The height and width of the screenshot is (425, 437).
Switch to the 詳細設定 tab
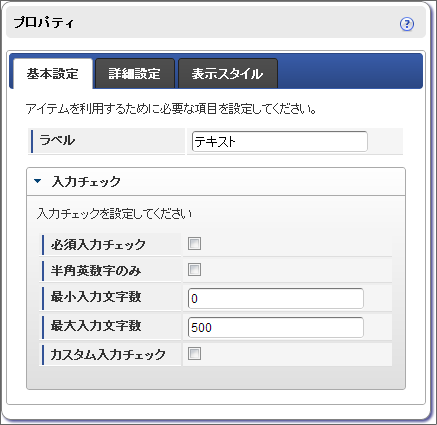[135, 74]
